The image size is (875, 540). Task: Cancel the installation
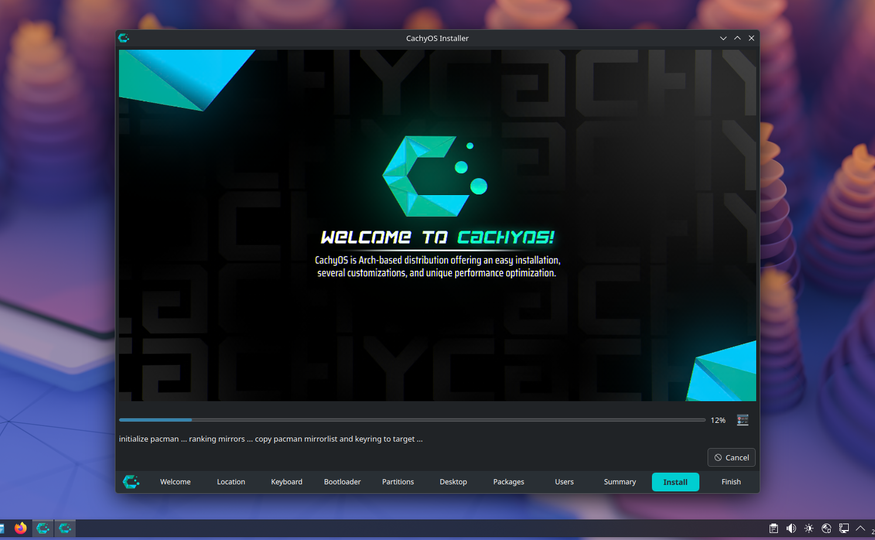point(732,457)
